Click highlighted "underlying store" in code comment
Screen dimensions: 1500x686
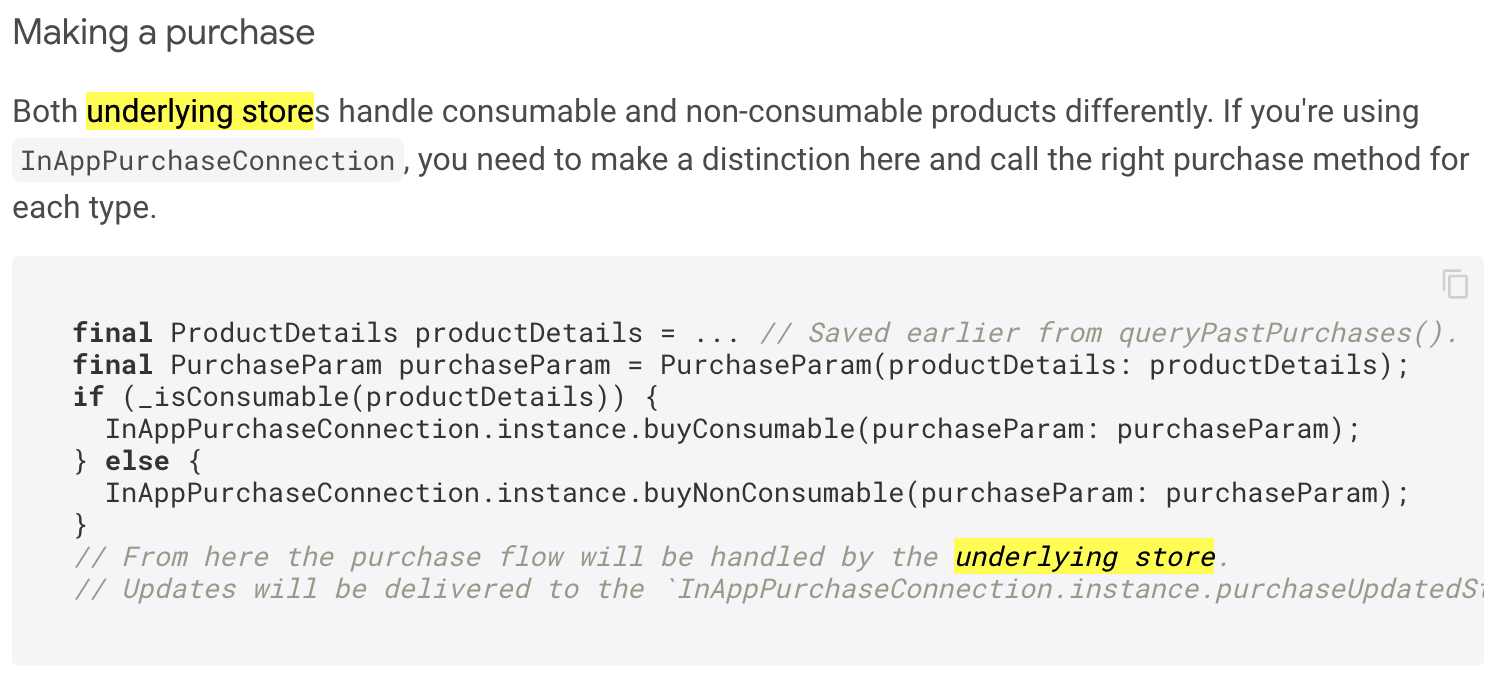[x=1084, y=557]
